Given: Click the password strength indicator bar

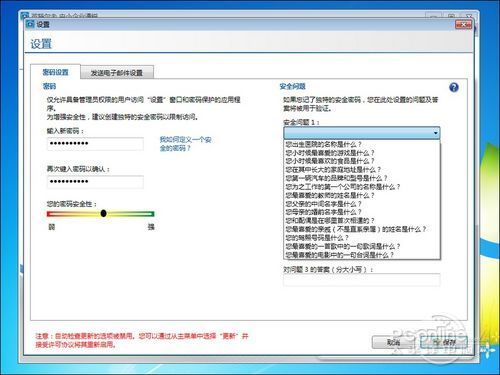Looking at the screenshot, I should [100, 214].
